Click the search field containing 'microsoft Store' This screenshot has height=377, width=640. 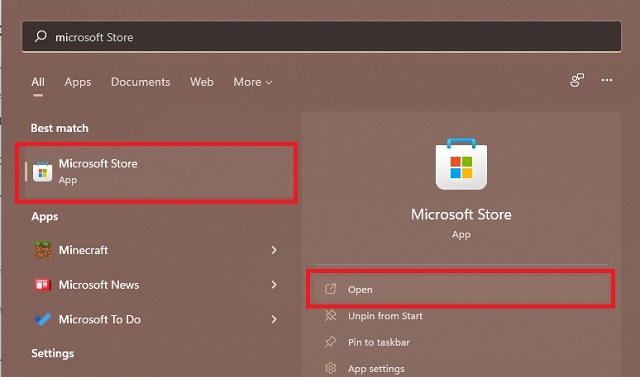tap(321, 37)
